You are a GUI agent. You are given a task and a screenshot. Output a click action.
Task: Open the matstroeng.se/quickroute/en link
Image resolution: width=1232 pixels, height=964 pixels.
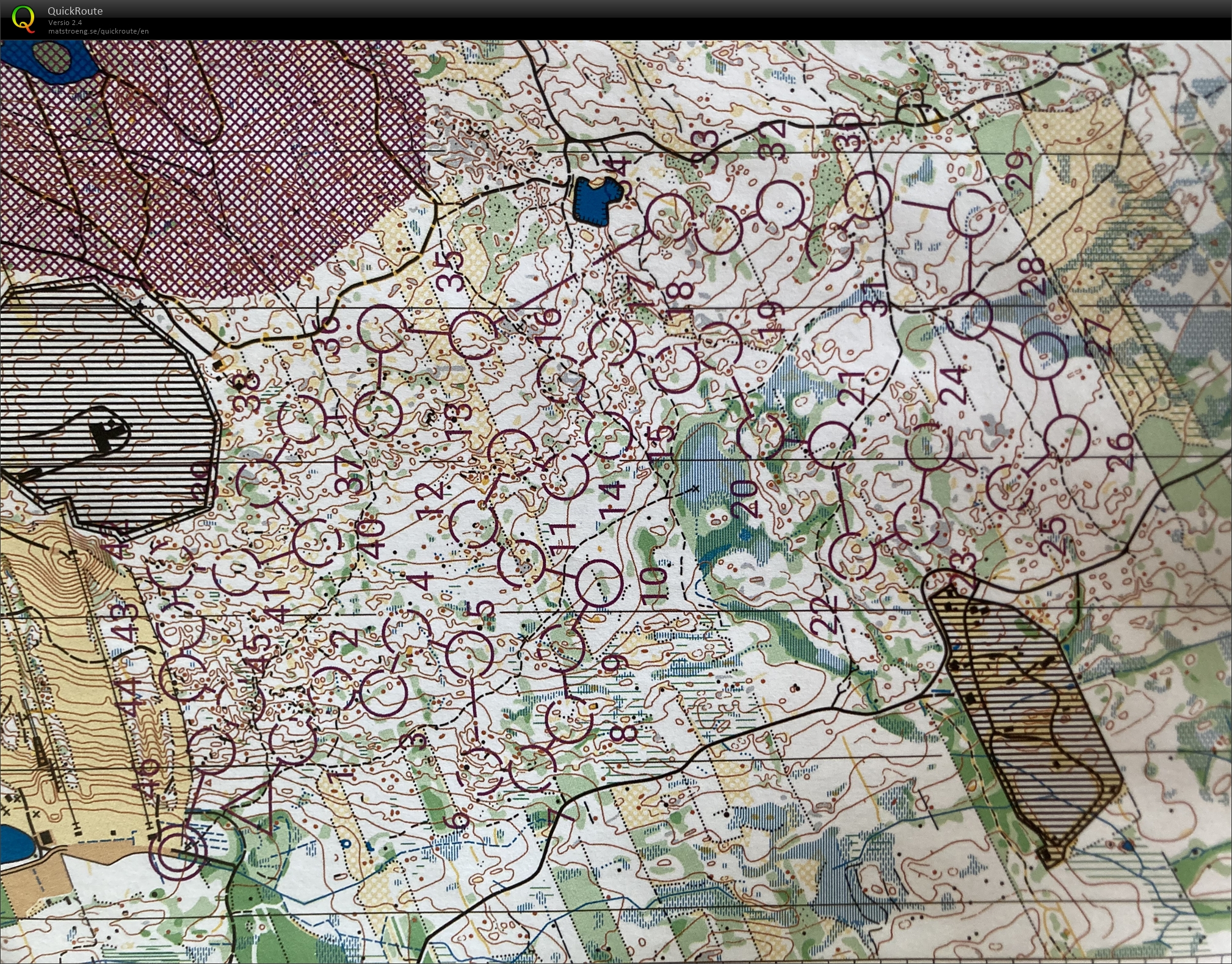(98, 31)
